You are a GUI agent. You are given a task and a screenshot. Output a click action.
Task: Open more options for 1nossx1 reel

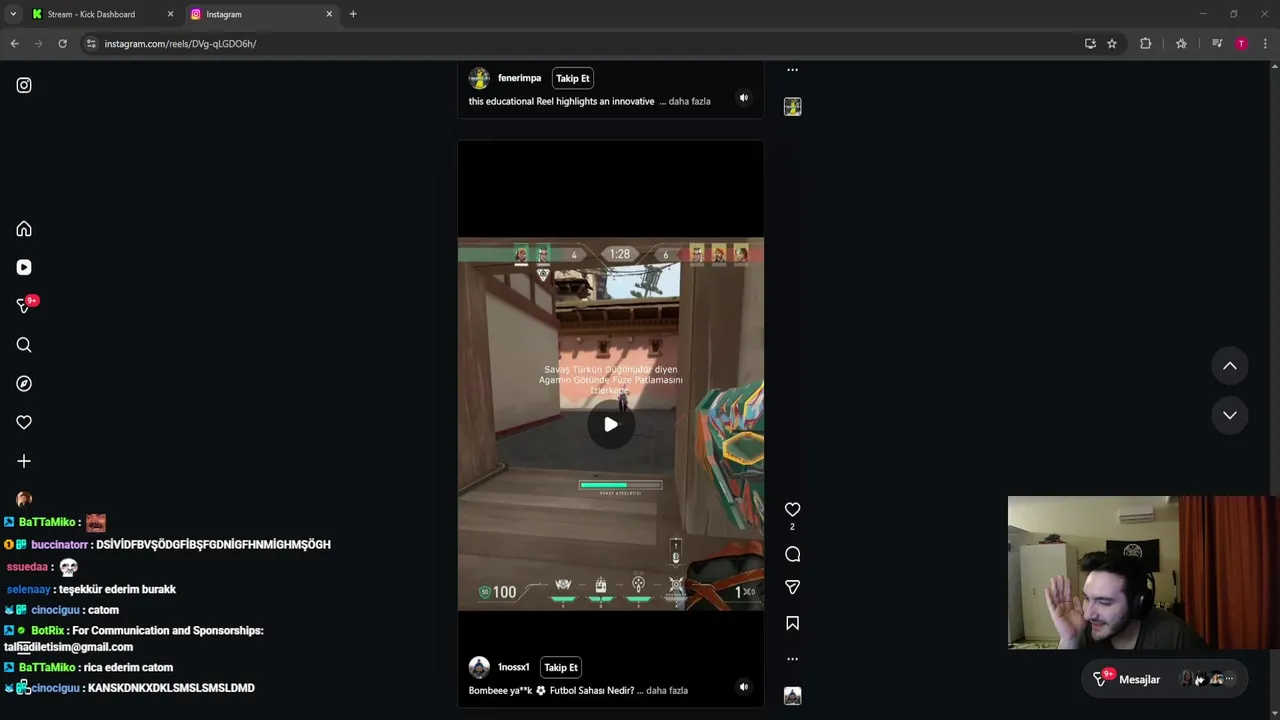[x=792, y=659]
